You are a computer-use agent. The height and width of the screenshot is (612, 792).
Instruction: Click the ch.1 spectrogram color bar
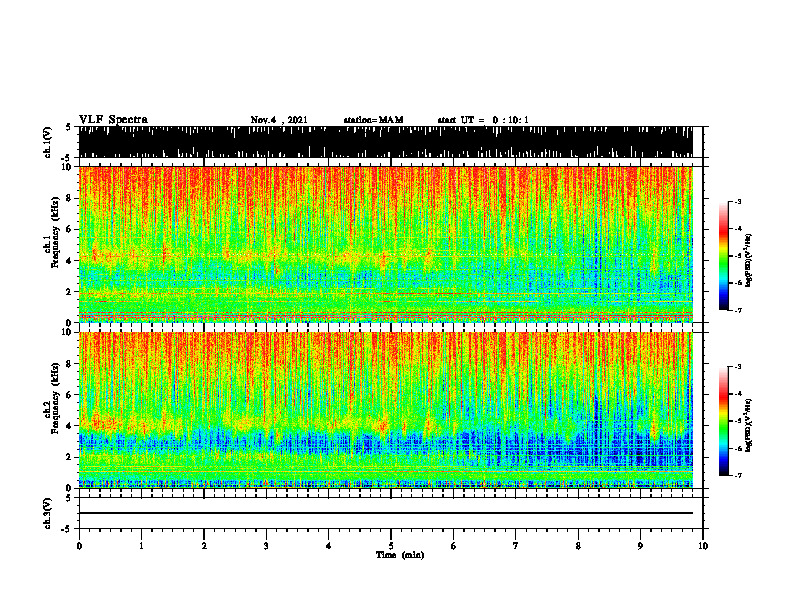coord(723,256)
